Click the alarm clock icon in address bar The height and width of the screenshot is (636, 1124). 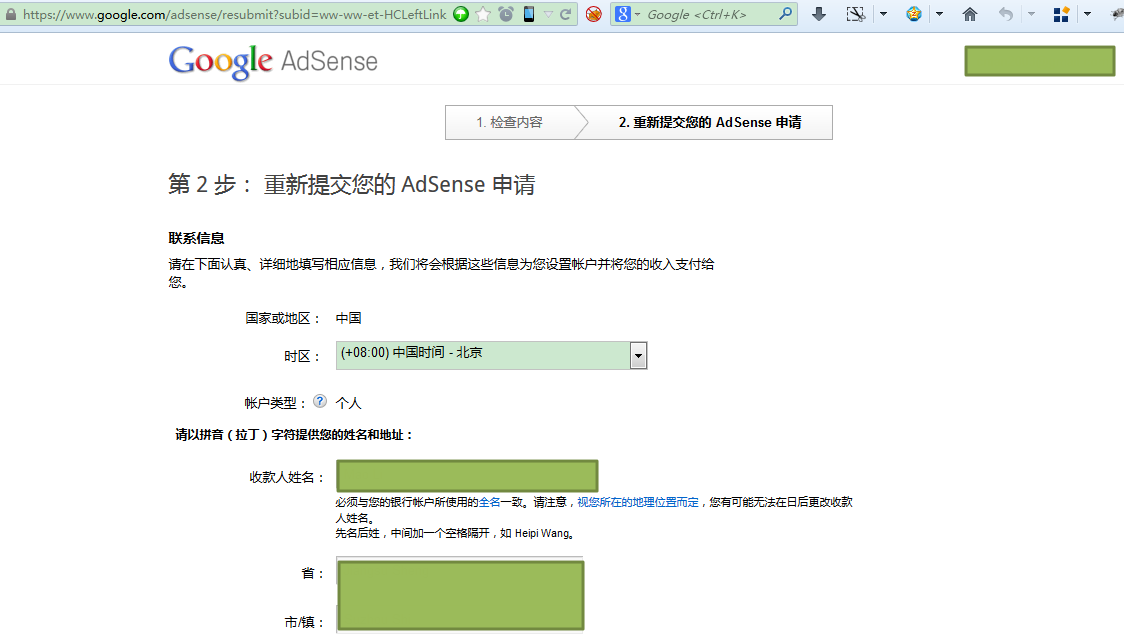pyautogui.click(x=506, y=14)
